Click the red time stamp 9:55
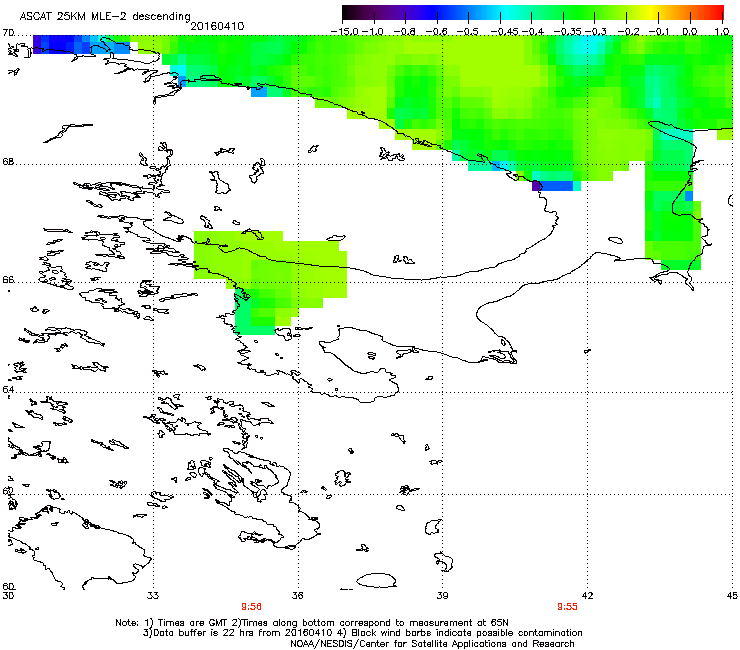Screen dimensions: 740x650 point(567,607)
